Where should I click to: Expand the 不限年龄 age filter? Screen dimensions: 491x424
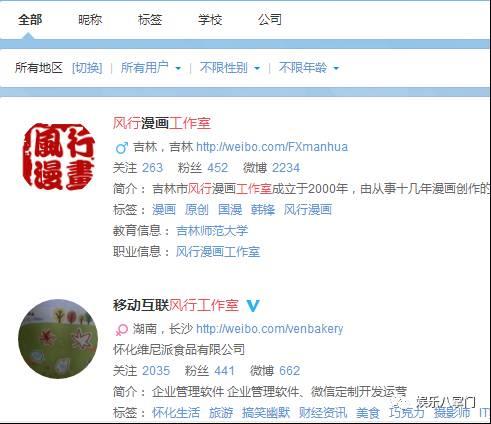(309, 68)
